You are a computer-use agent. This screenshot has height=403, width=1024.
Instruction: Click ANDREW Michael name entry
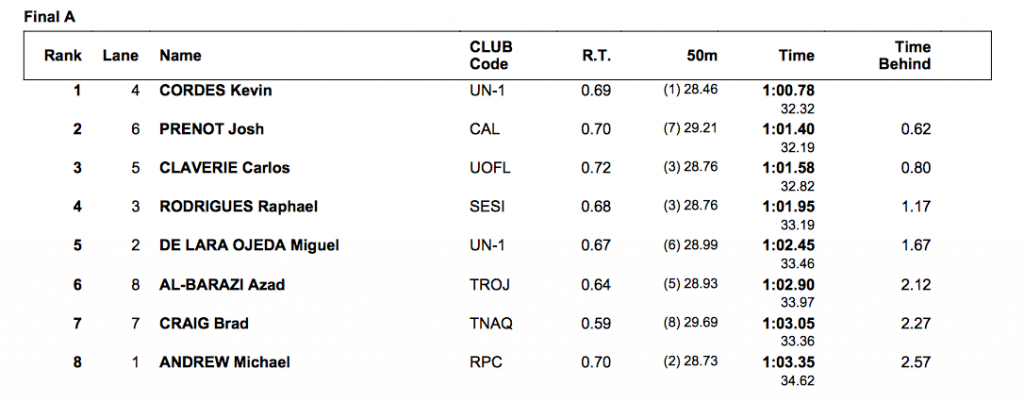(225, 362)
